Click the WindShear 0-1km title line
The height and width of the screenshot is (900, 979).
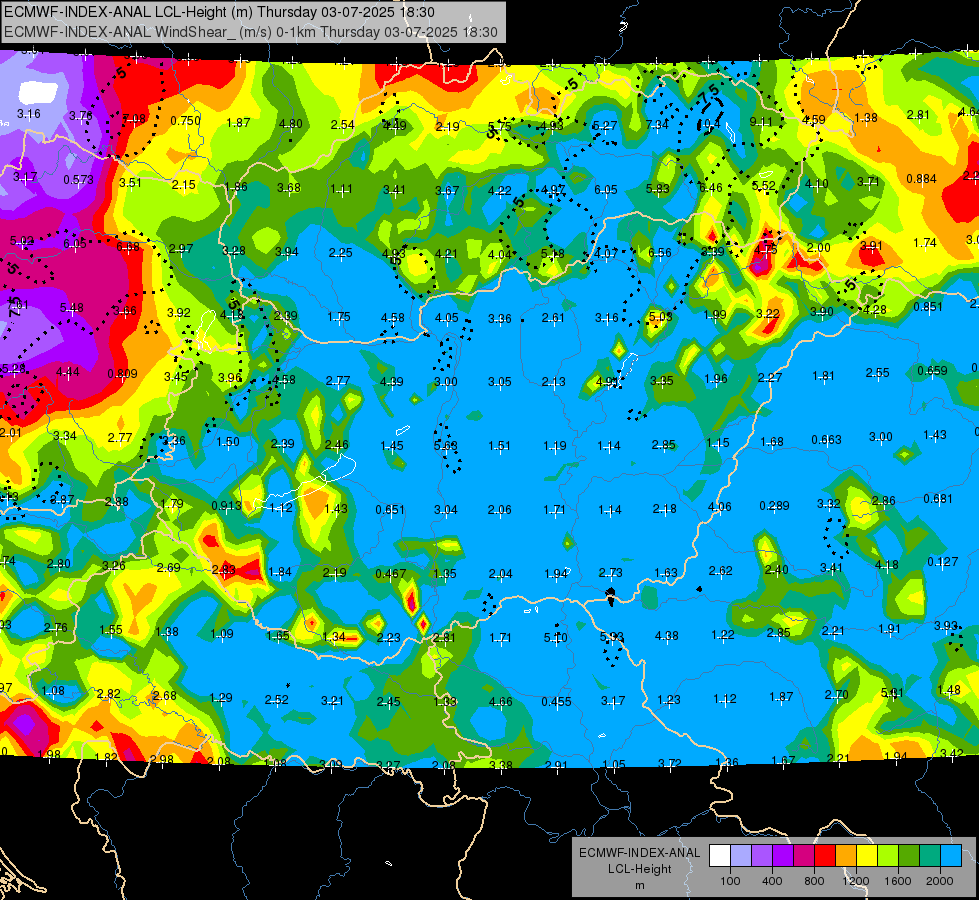pyautogui.click(x=251, y=32)
